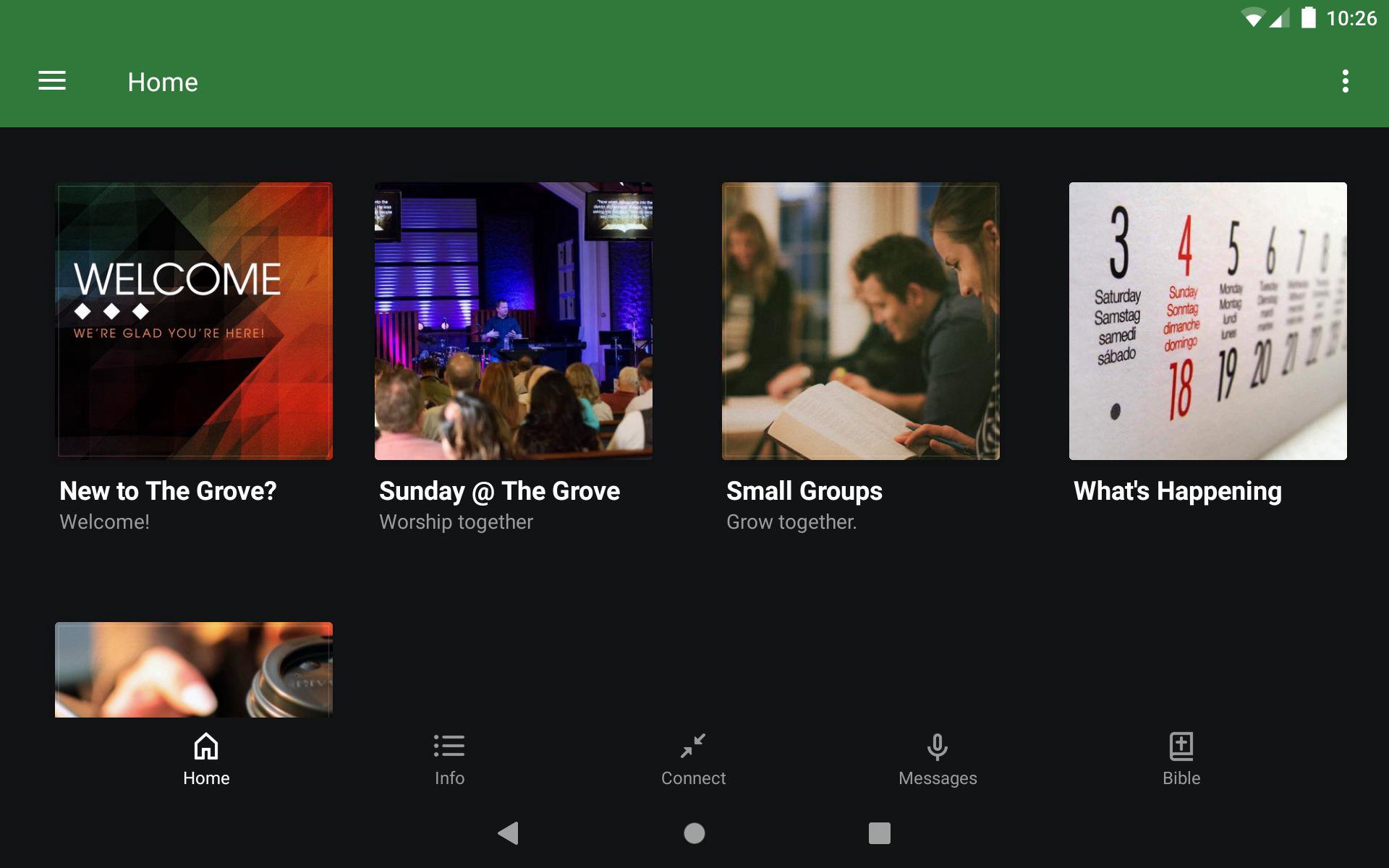Open the partially visible coffee cup card
The width and height of the screenshot is (1389, 868).
tap(194, 670)
